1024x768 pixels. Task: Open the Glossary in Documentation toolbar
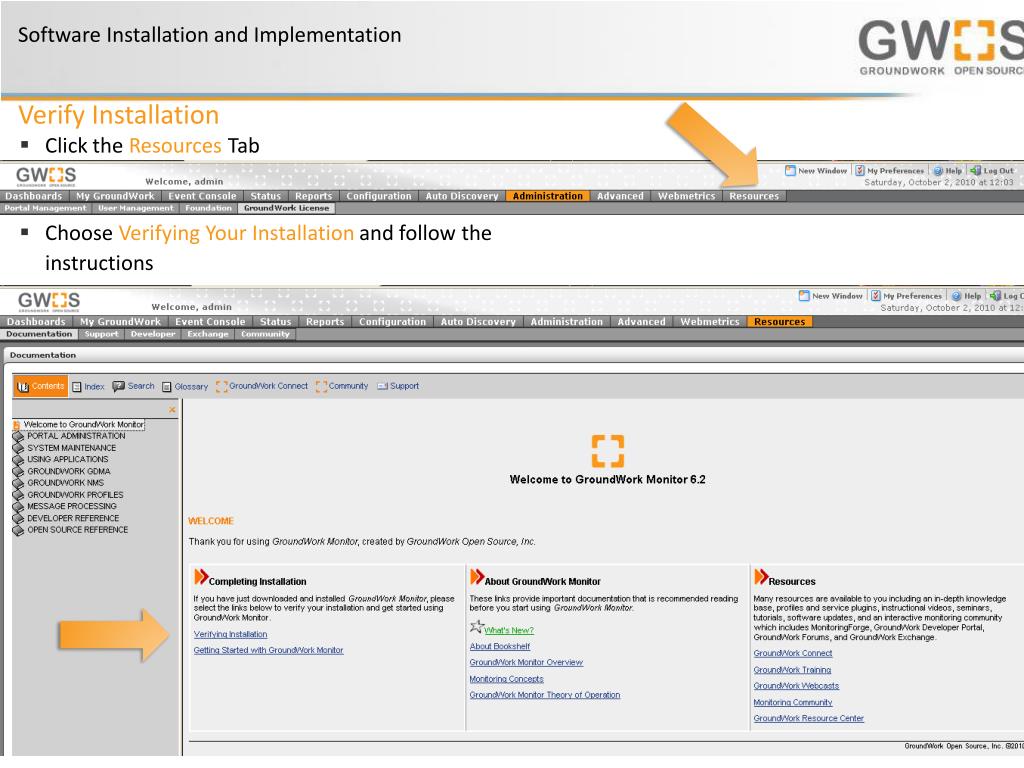pyautogui.click(x=185, y=387)
